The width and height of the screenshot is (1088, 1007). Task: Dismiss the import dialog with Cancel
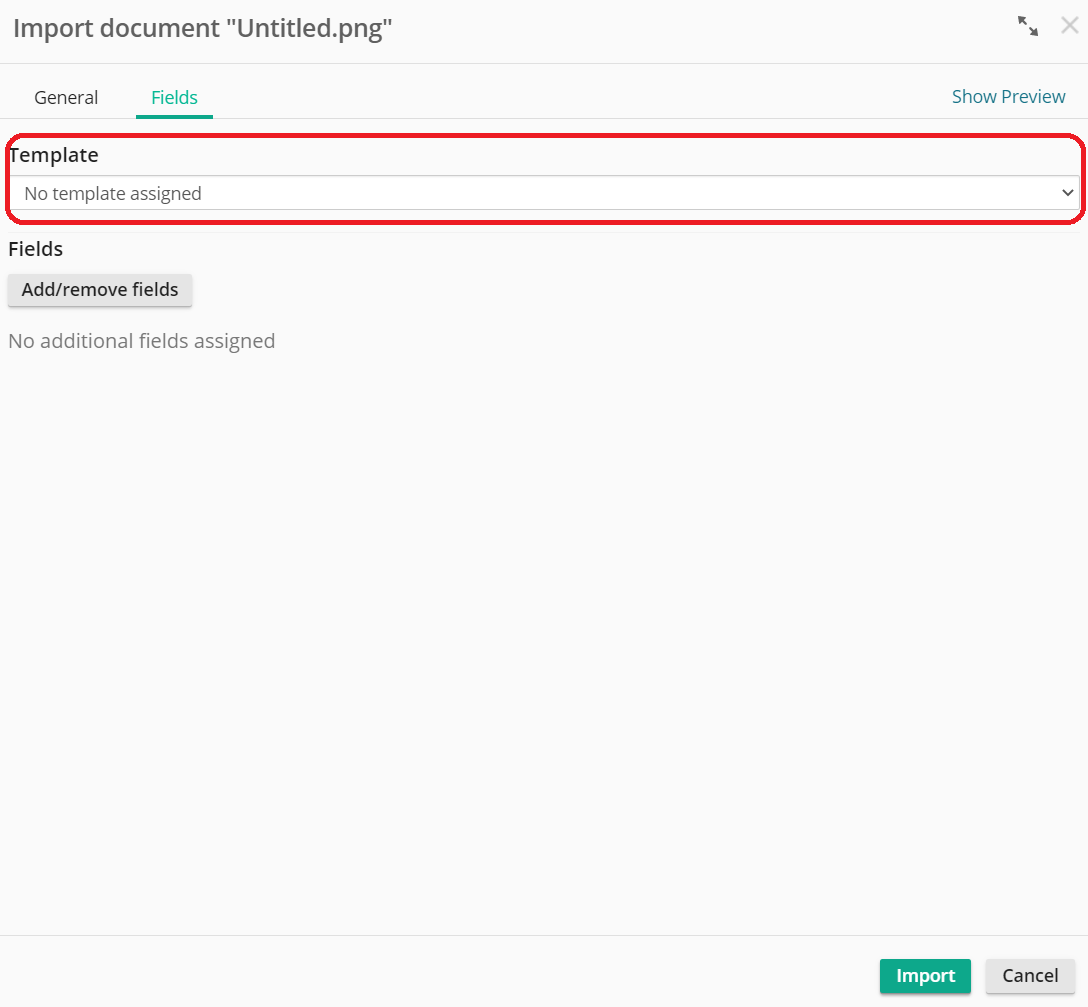tap(1030, 976)
